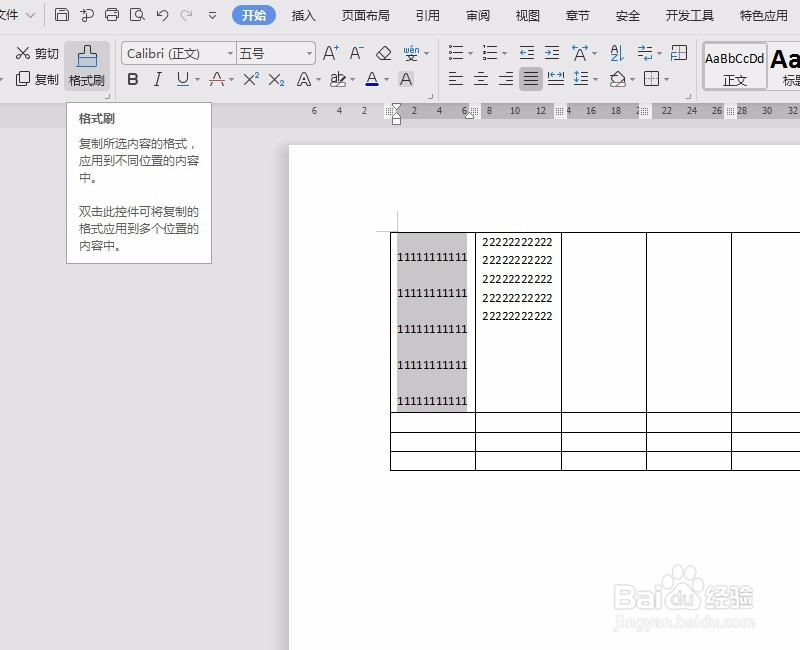The image size is (800, 650).
Task: Switch to the 插入 ribbon tab
Action: click(x=302, y=15)
